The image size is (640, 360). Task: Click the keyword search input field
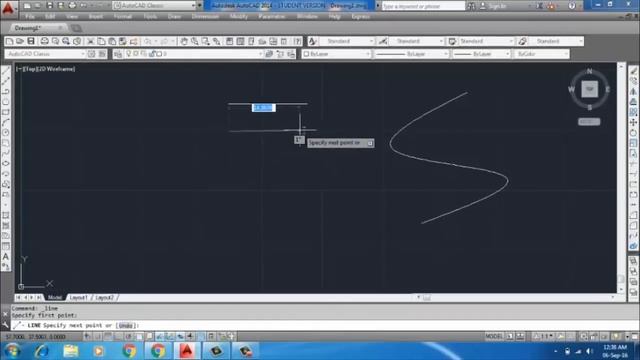click(423, 6)
